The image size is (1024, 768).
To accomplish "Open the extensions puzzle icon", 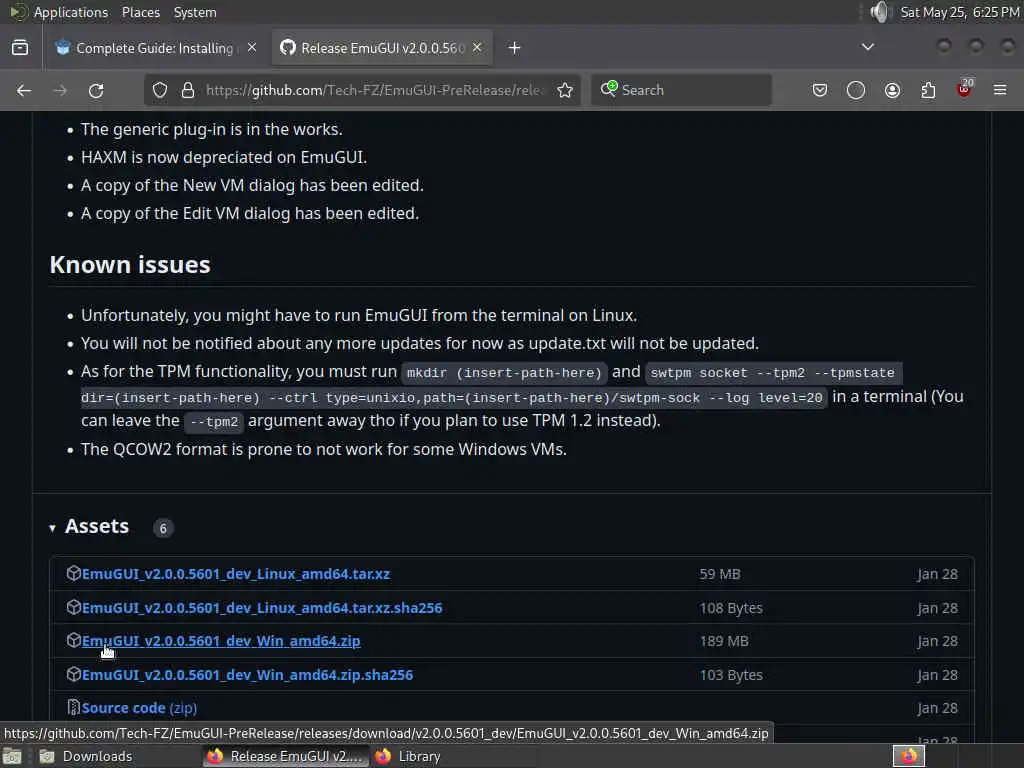I will 928,90.
